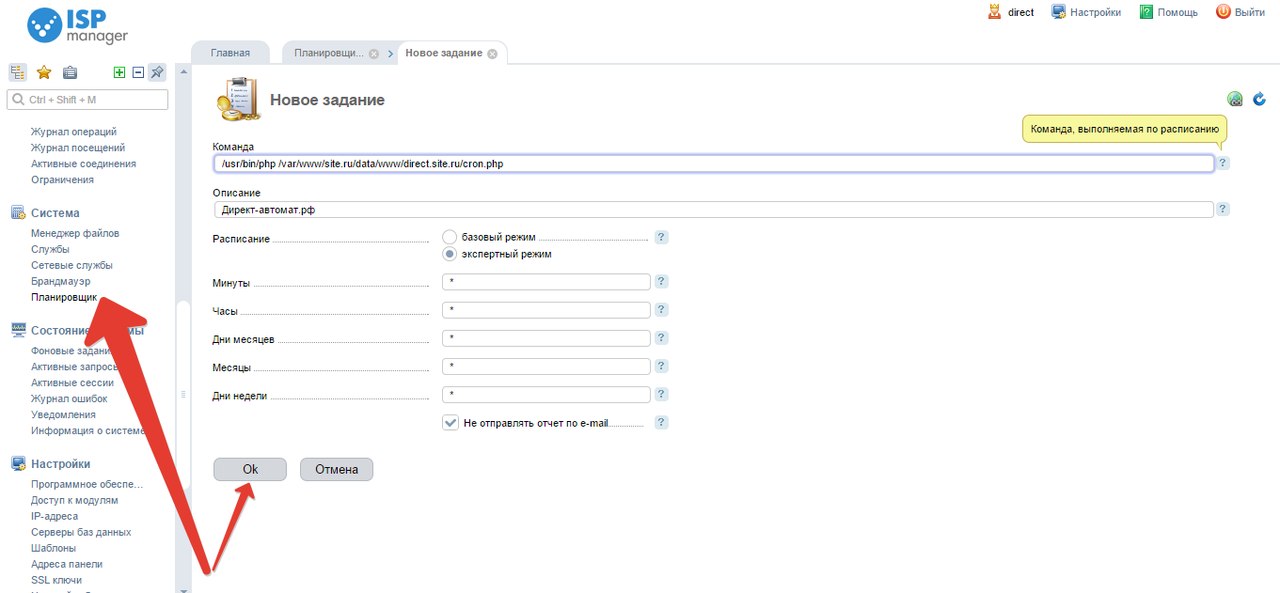Screen dimensions: 1280x593
Task: Switch to tree menu view icon
Action: [x=17, y=72]
